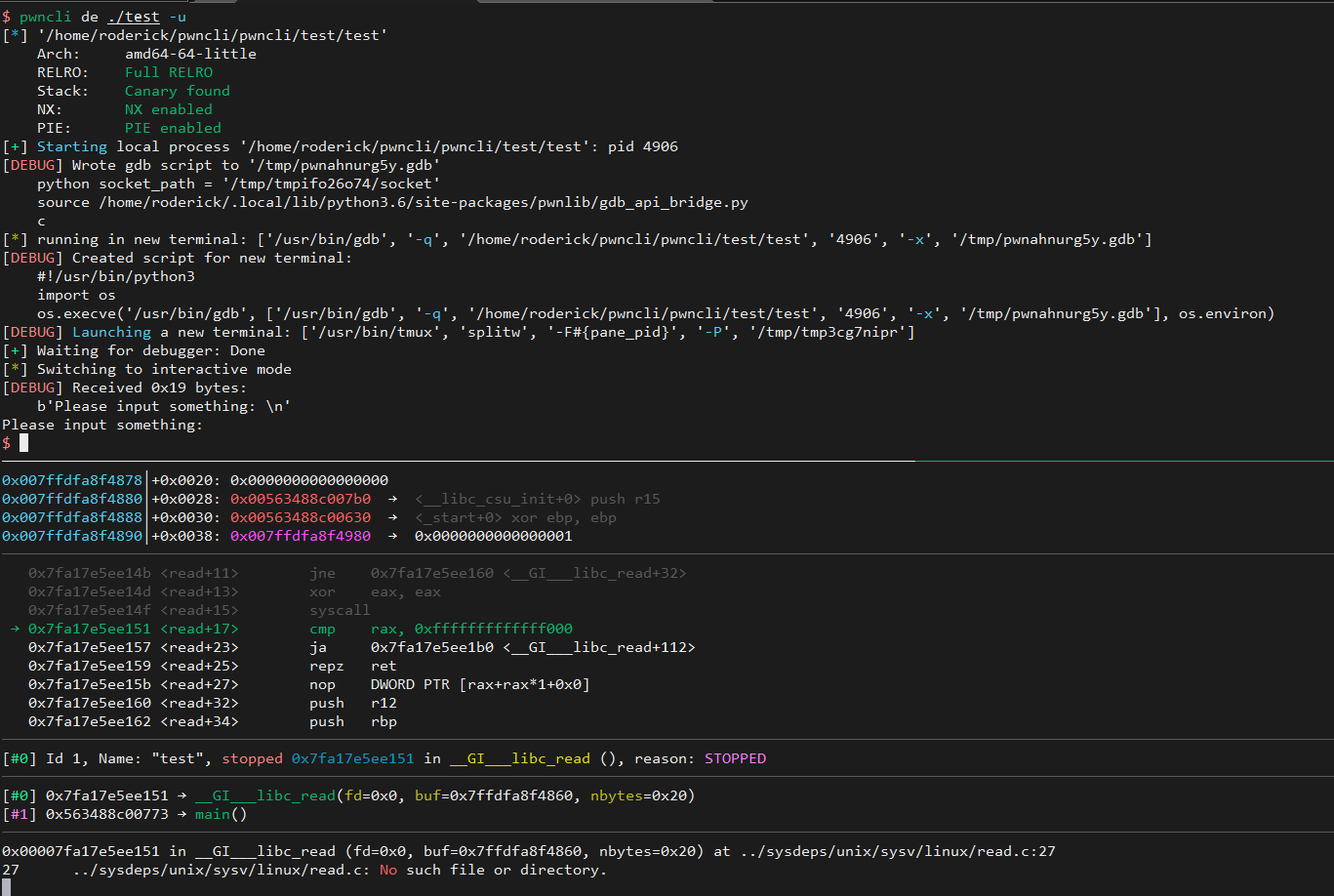This screenshot has width=1334, height=896.
Task: Click the green 'Full RELRO' value
Action: click(168, 72)
